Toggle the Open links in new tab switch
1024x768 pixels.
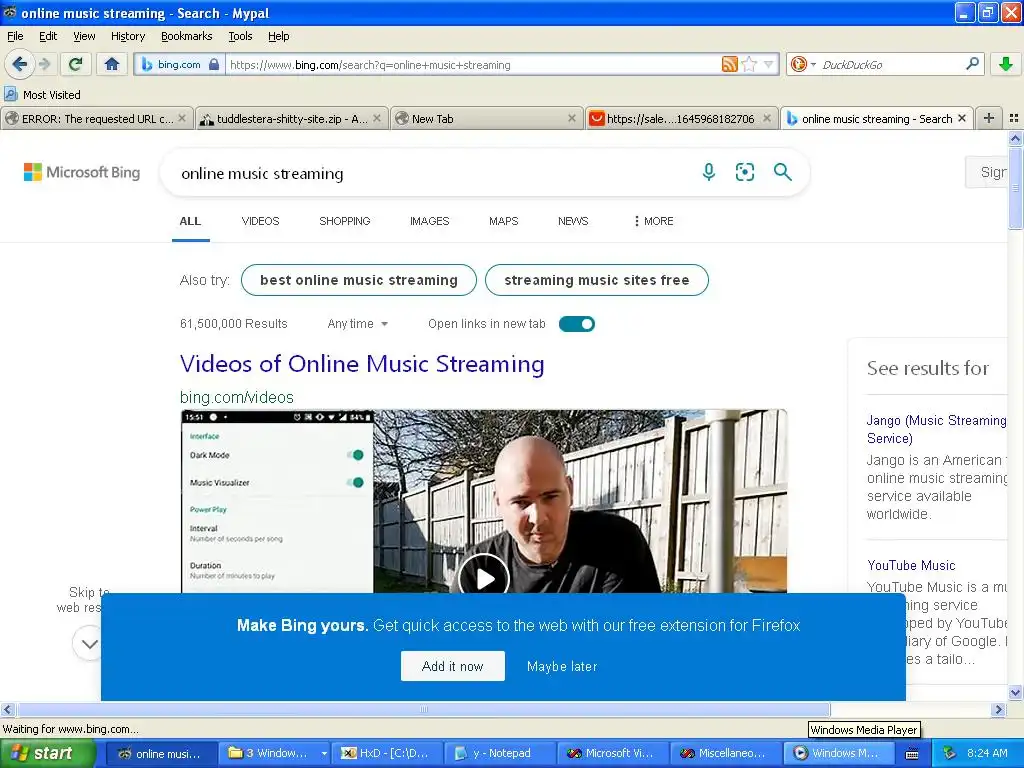[577, 324]
